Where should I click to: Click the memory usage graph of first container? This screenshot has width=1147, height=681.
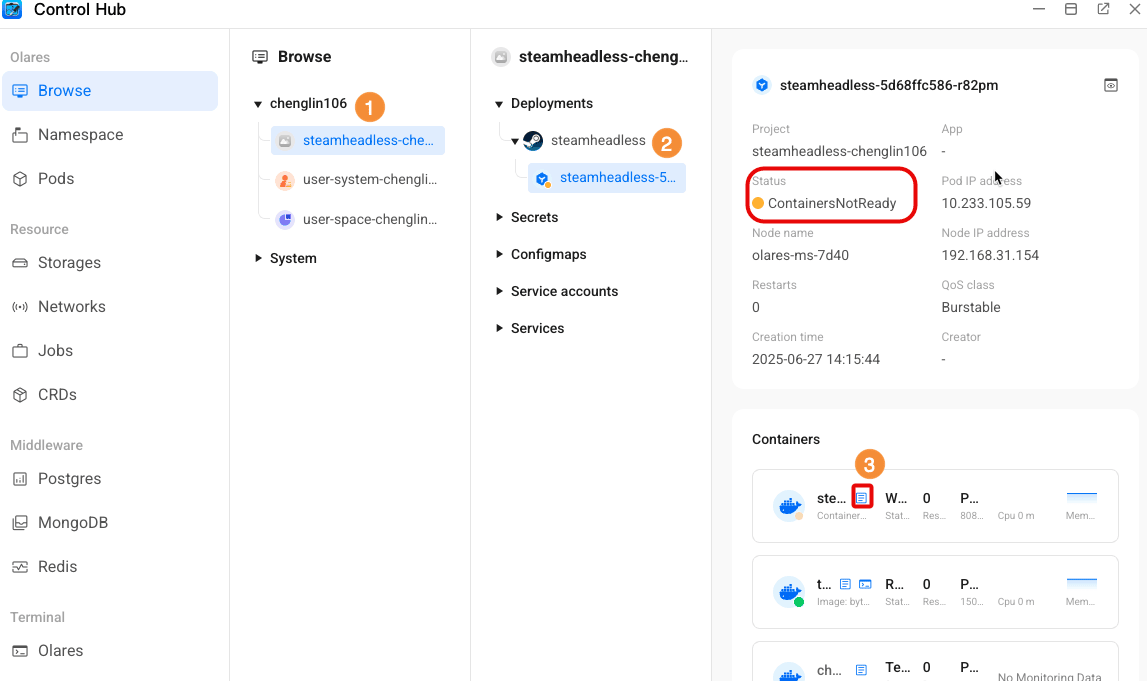[x=1081, y=497]
